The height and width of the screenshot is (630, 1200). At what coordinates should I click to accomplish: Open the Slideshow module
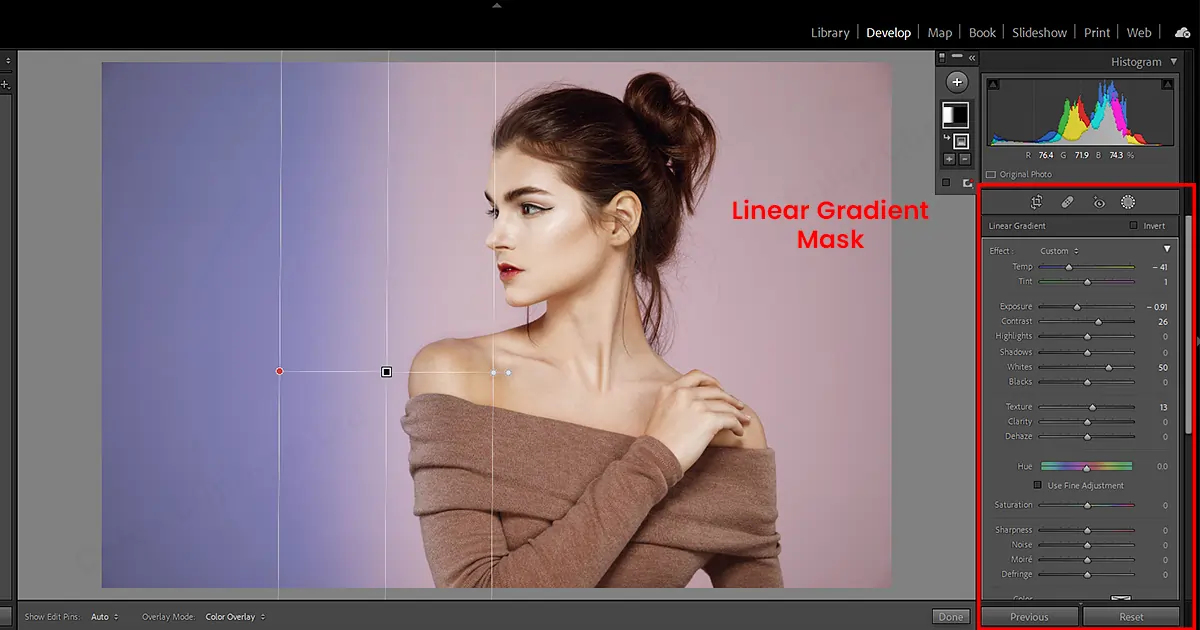[1039, 32]
